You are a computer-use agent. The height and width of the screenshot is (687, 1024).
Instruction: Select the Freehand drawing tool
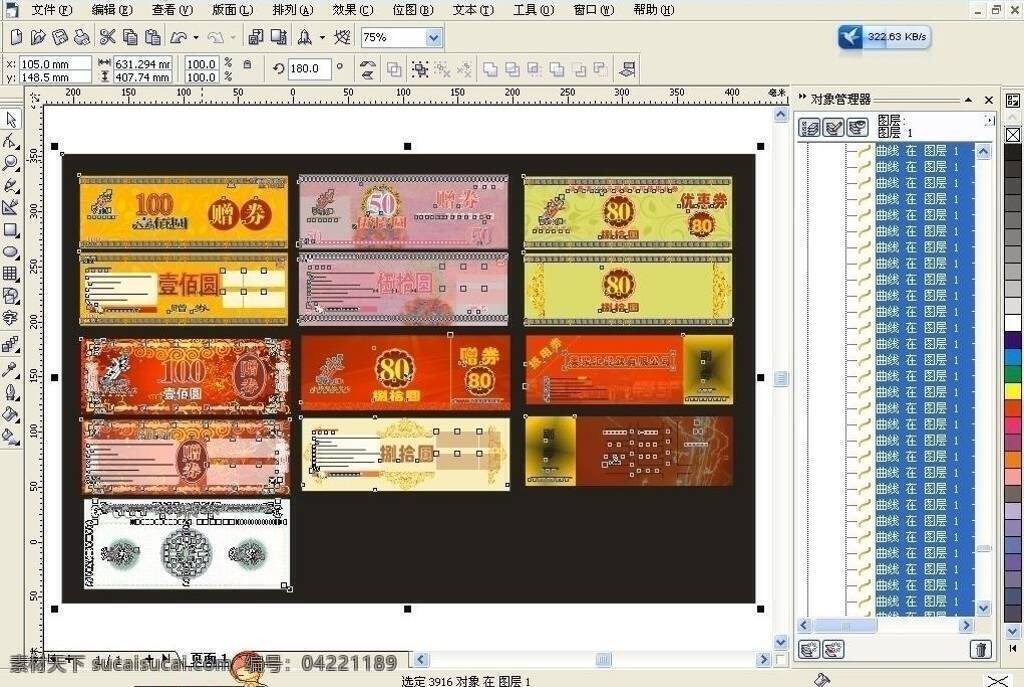(x=11, y=185)
